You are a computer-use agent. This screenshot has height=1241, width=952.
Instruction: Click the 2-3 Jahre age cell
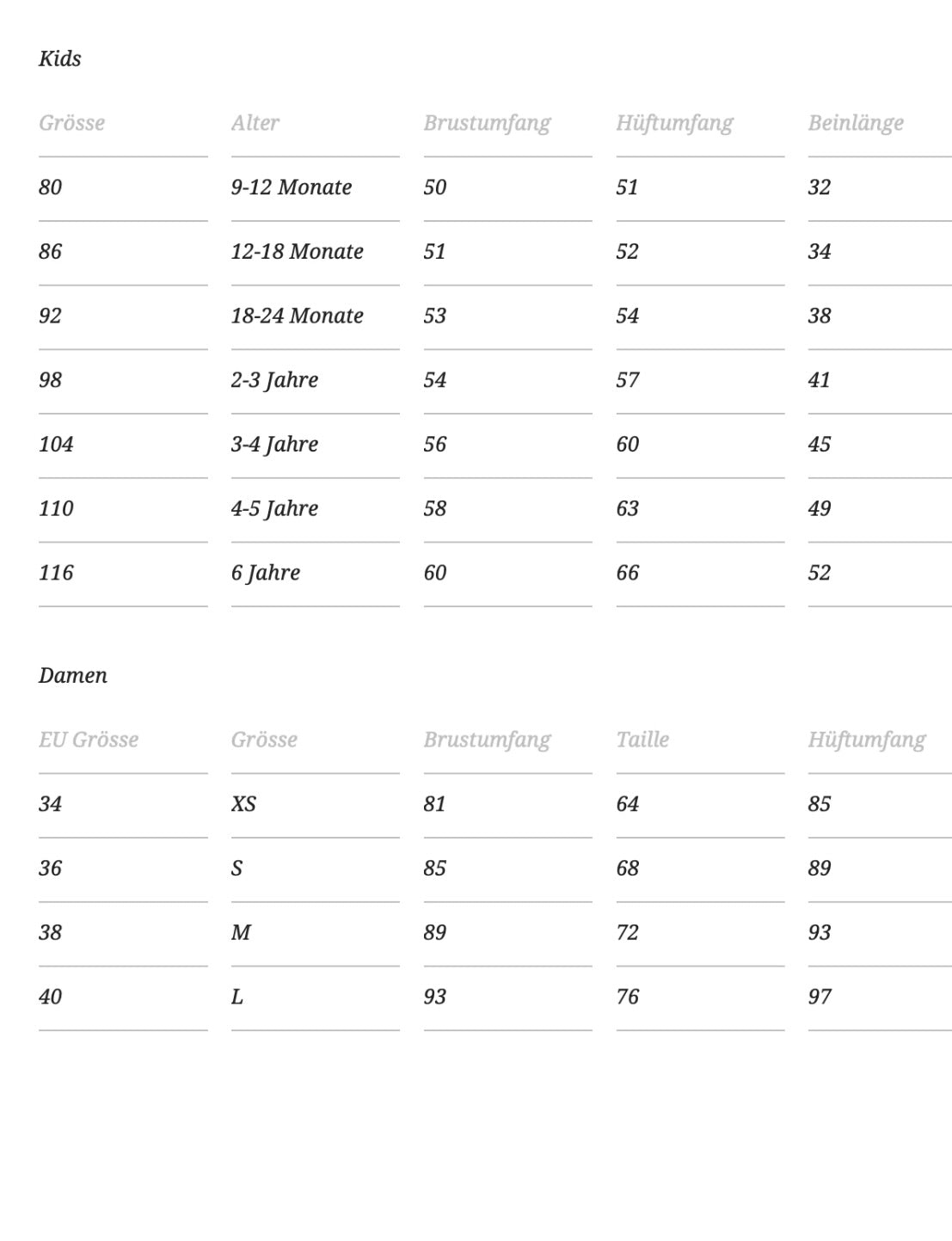click(x=275, y=380)
